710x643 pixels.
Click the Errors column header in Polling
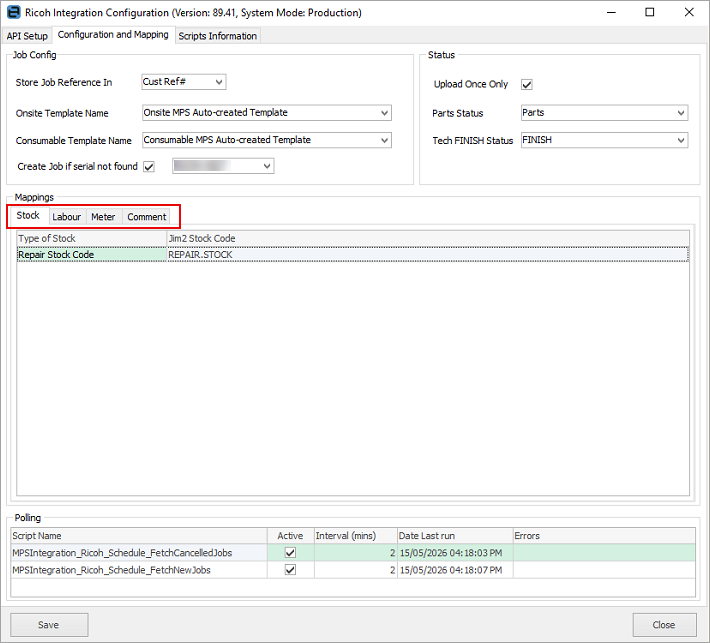click(604, 536)
